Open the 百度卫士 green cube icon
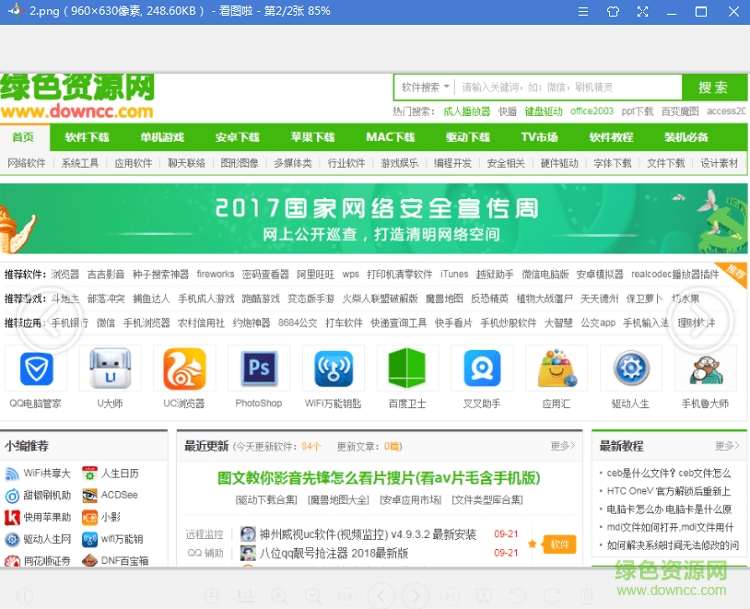Viewport: 750px width, 609px height. (408, 367)
